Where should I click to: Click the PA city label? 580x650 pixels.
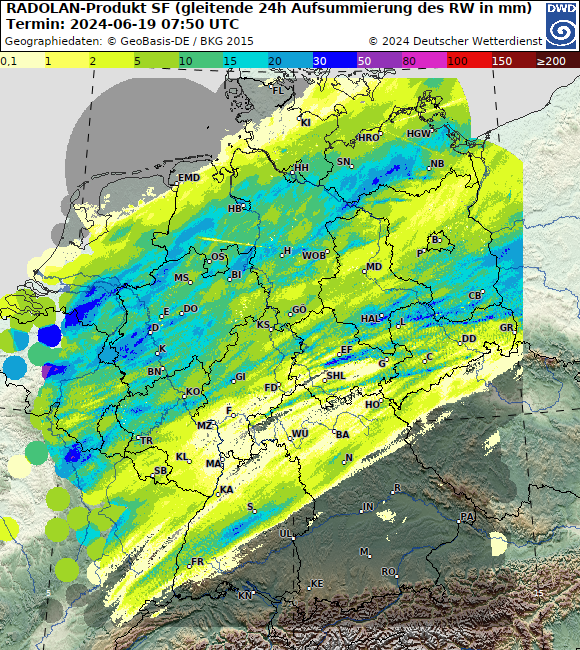pyautogui.click(x=467, y=517)
